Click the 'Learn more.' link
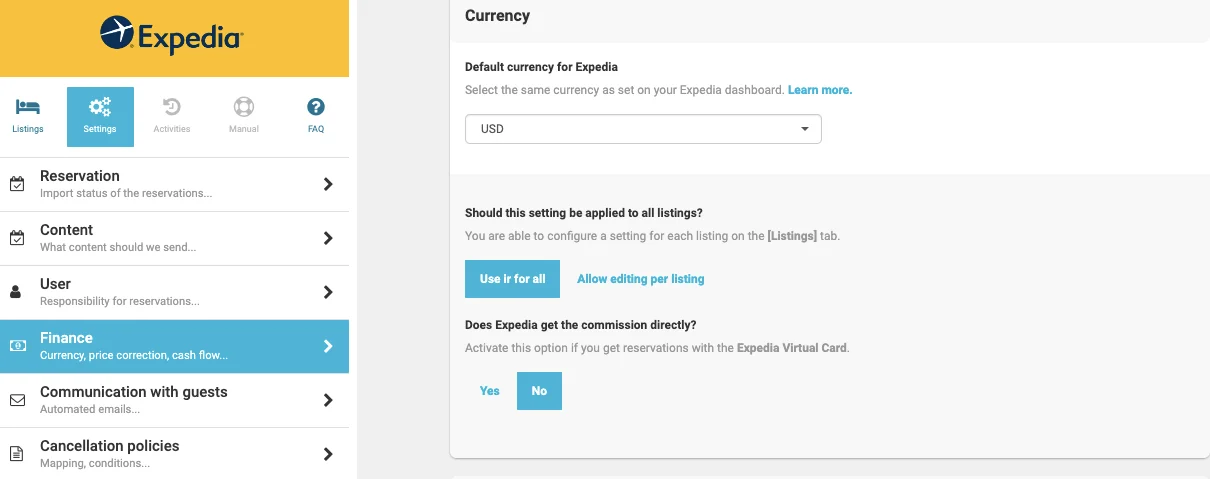This screenshot has height=479, width=1210. (x=820, y=90)
